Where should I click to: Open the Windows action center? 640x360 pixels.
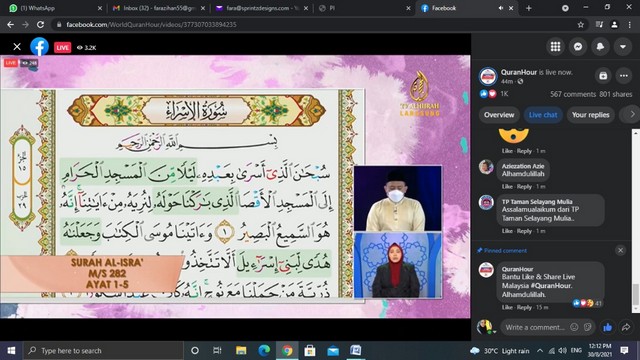coord(624,351)
